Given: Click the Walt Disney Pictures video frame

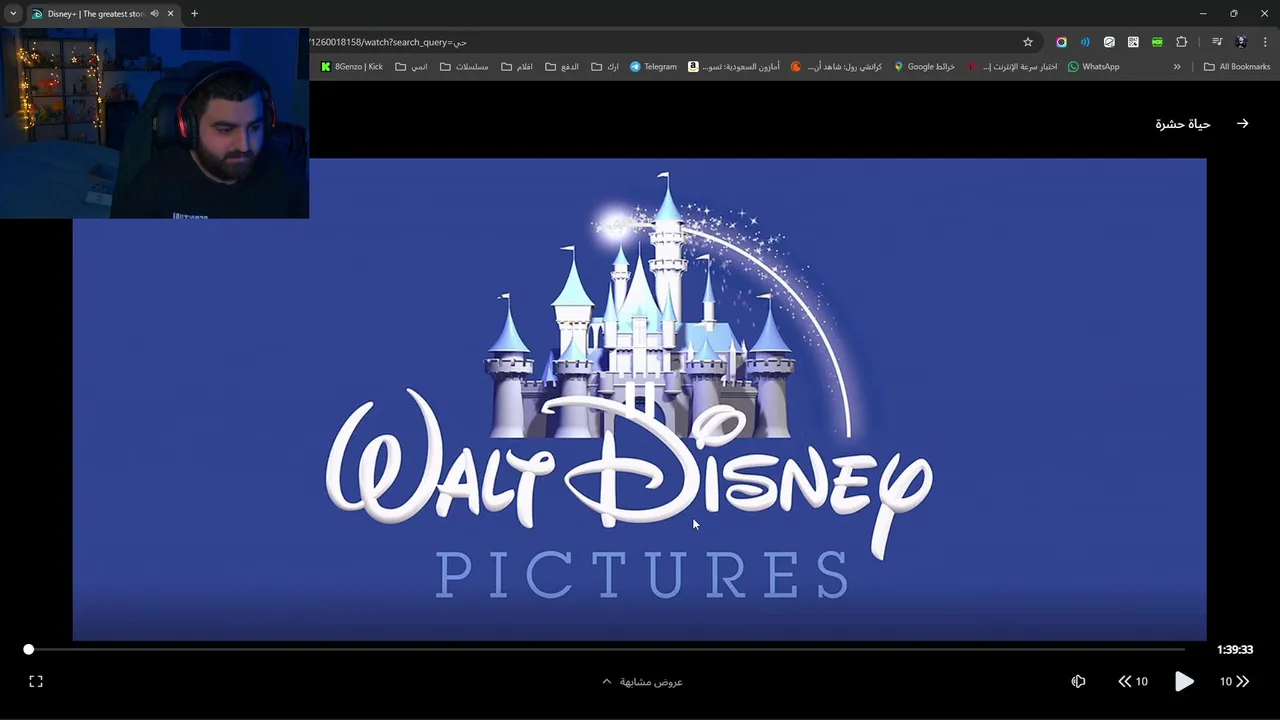Looking at the screenshot, I should pyautogui.click(x=639, y=399).
